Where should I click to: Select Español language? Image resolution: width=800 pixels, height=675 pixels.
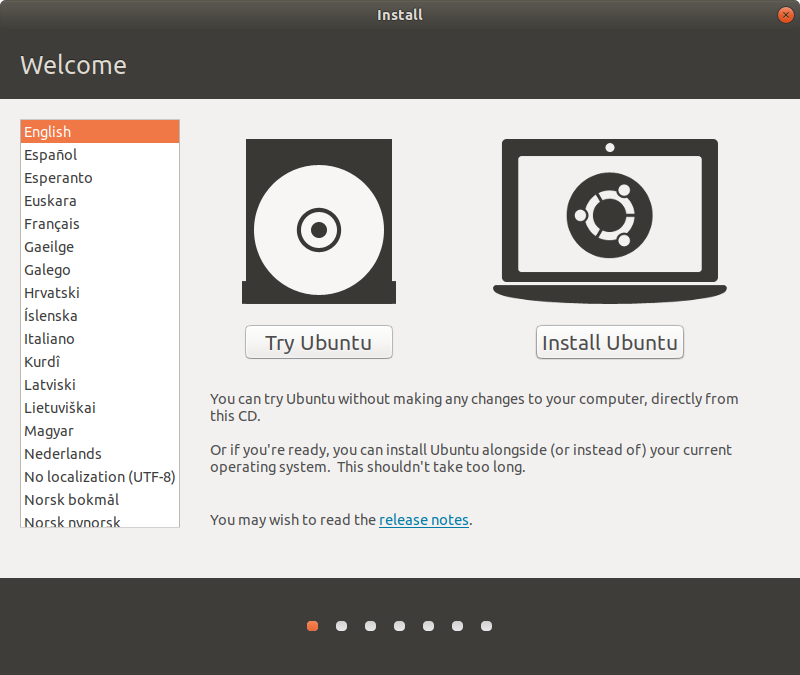pos(100,155)
